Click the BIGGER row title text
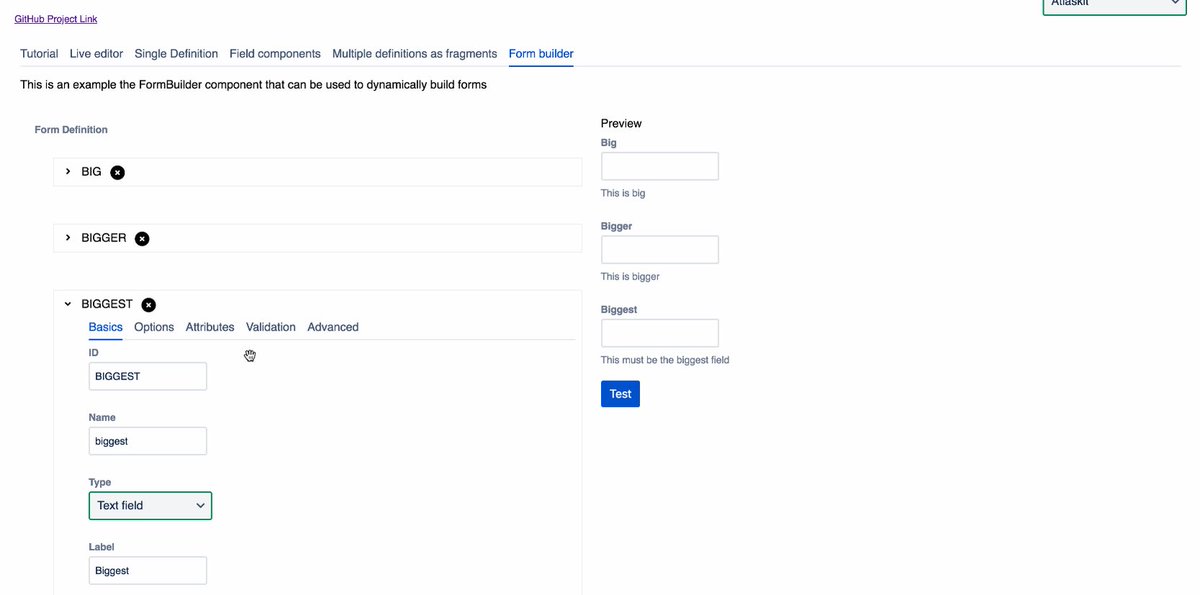Viewport: 1200px width, 595px height. point(104,238)
